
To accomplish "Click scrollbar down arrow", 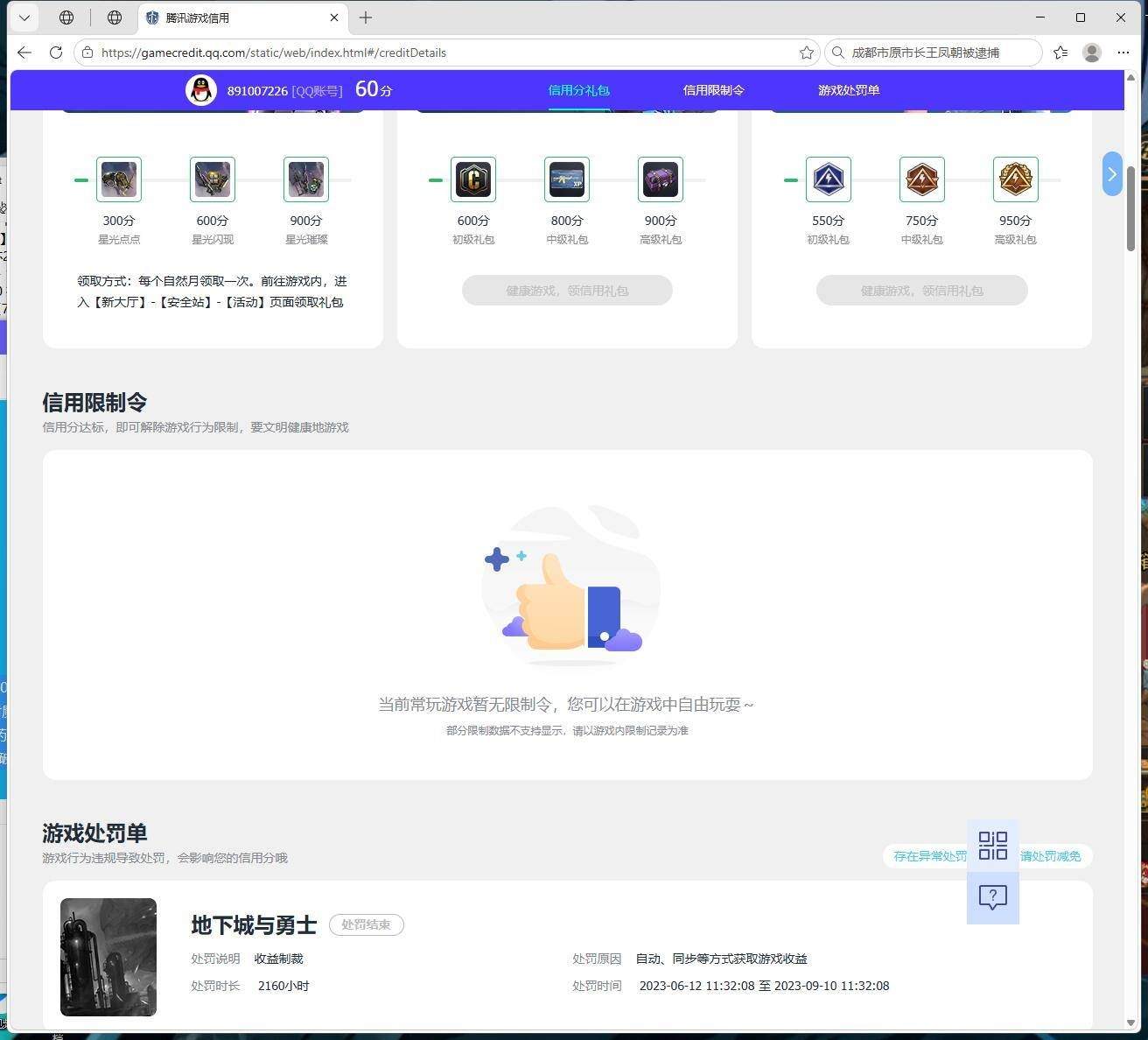I will [1130, 1022].
